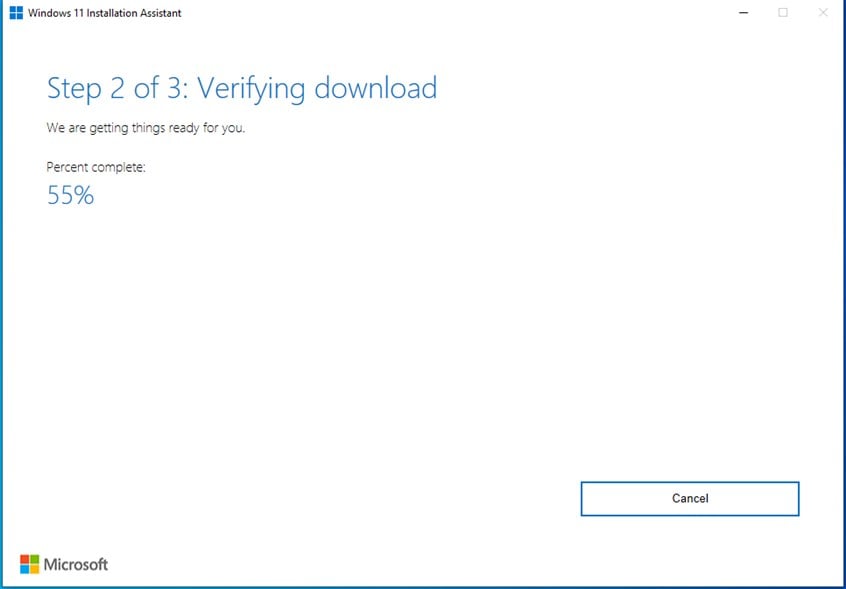Click "Step 2 of 3" in the heading

click(x=116, y=88)
